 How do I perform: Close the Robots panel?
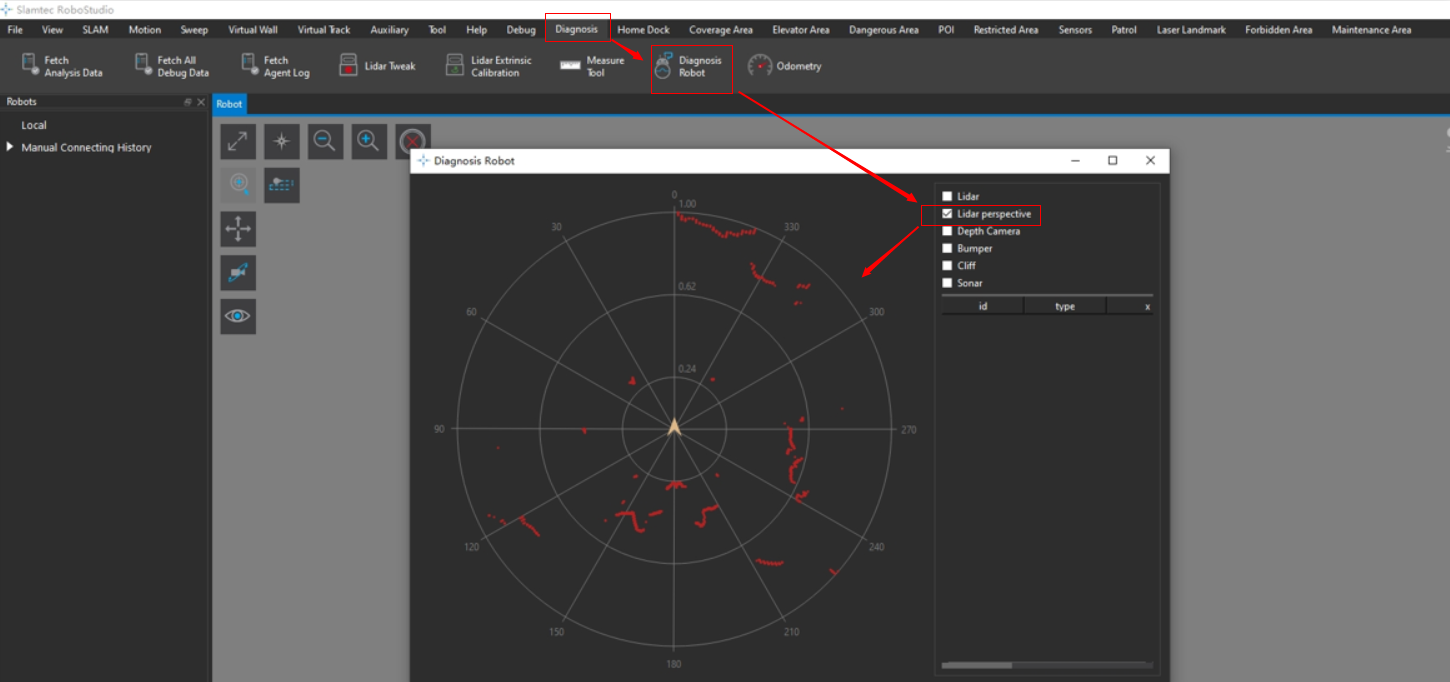pyautogui.click(x=201, y=102)
